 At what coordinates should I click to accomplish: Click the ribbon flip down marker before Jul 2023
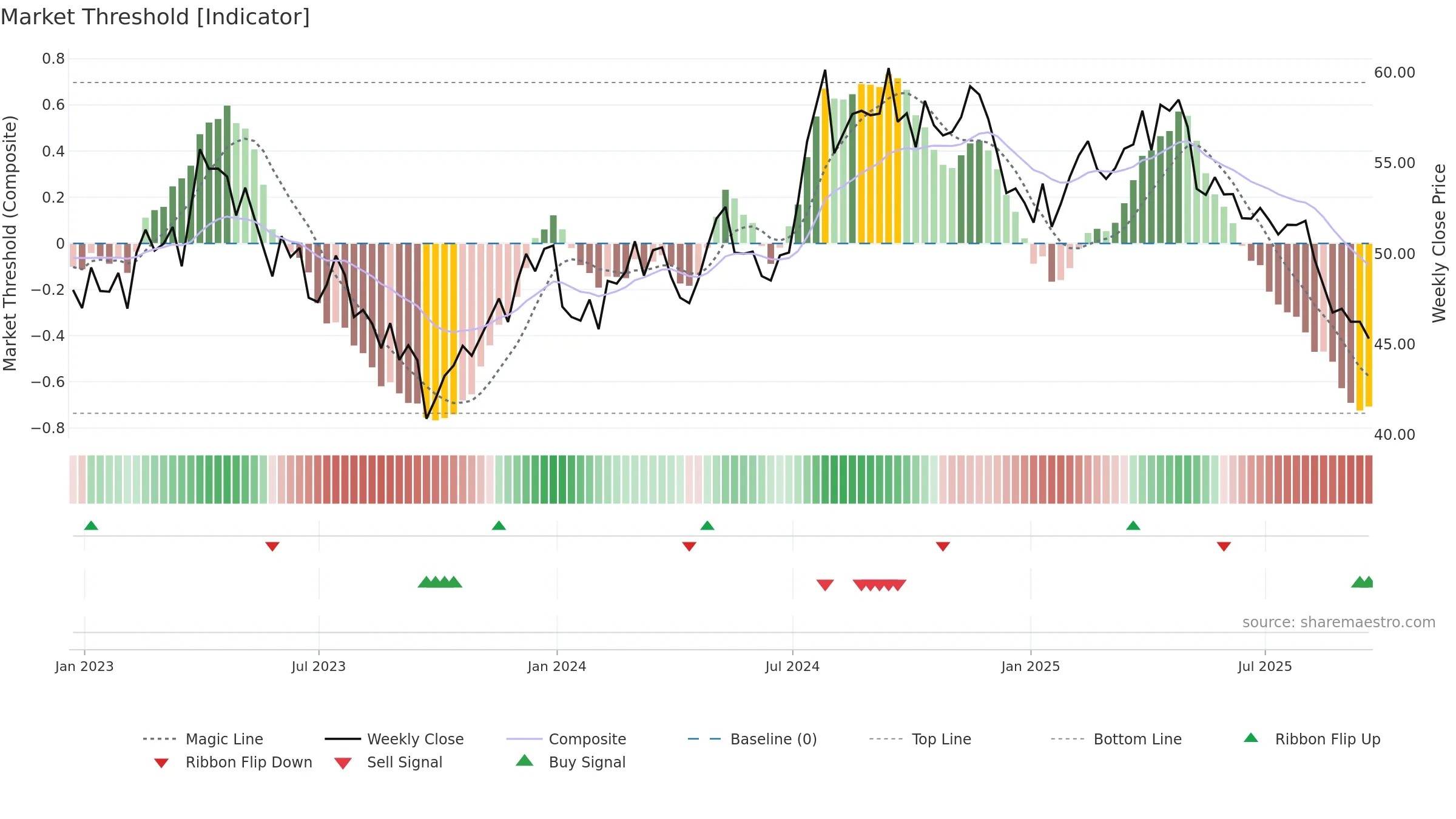tap(272, 547)
